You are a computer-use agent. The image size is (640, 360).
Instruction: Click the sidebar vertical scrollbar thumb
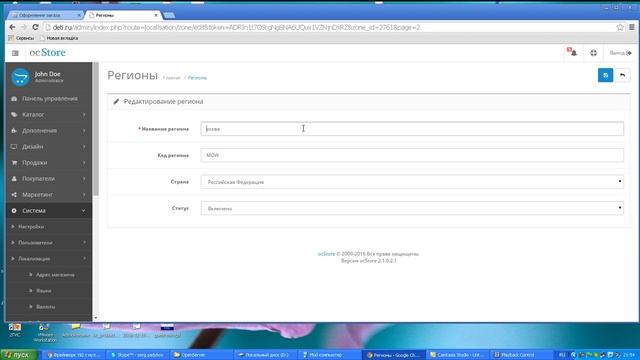point(96,129)
